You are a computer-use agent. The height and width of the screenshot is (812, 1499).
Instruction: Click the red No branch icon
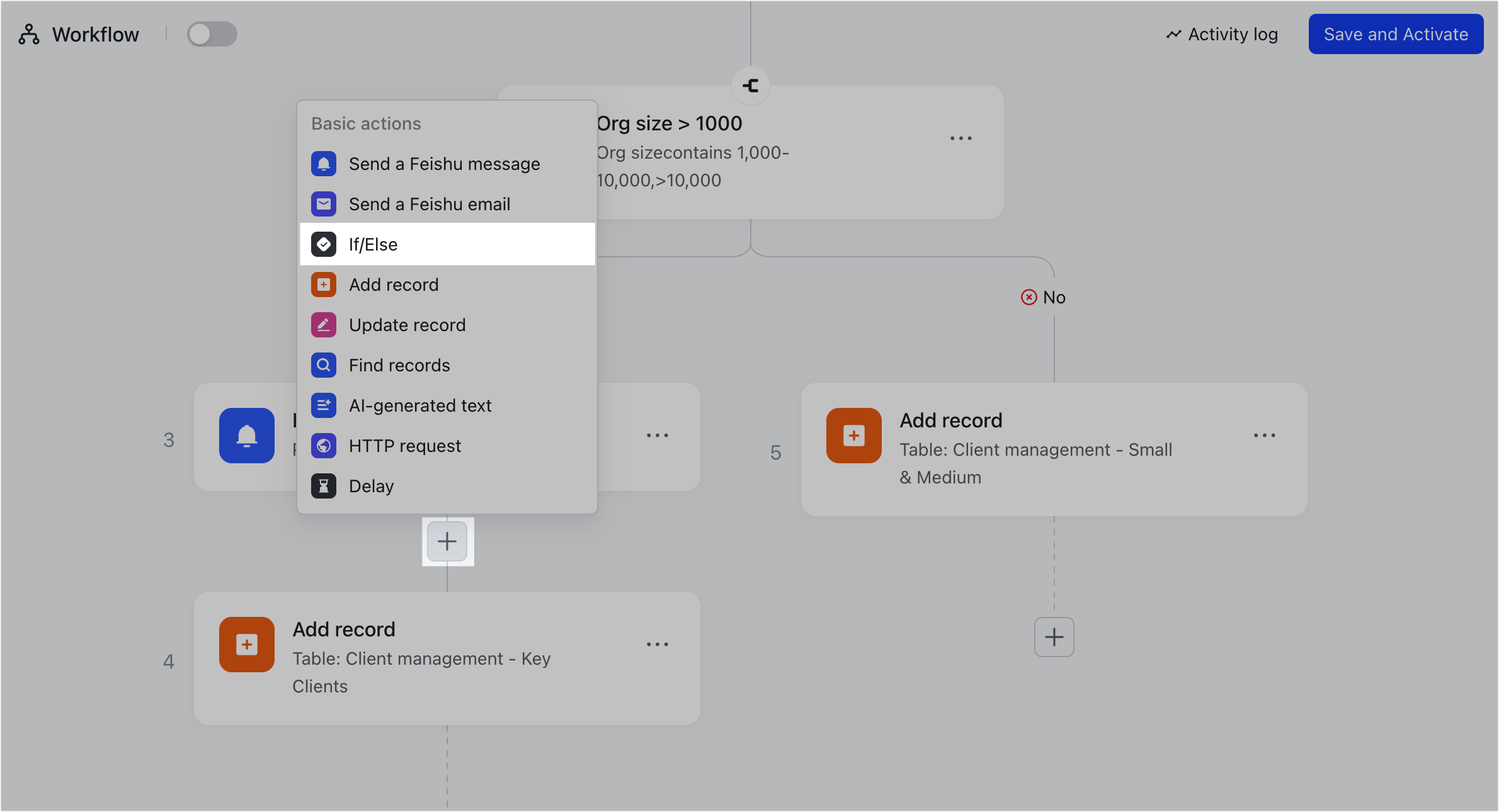point(1029,296)
